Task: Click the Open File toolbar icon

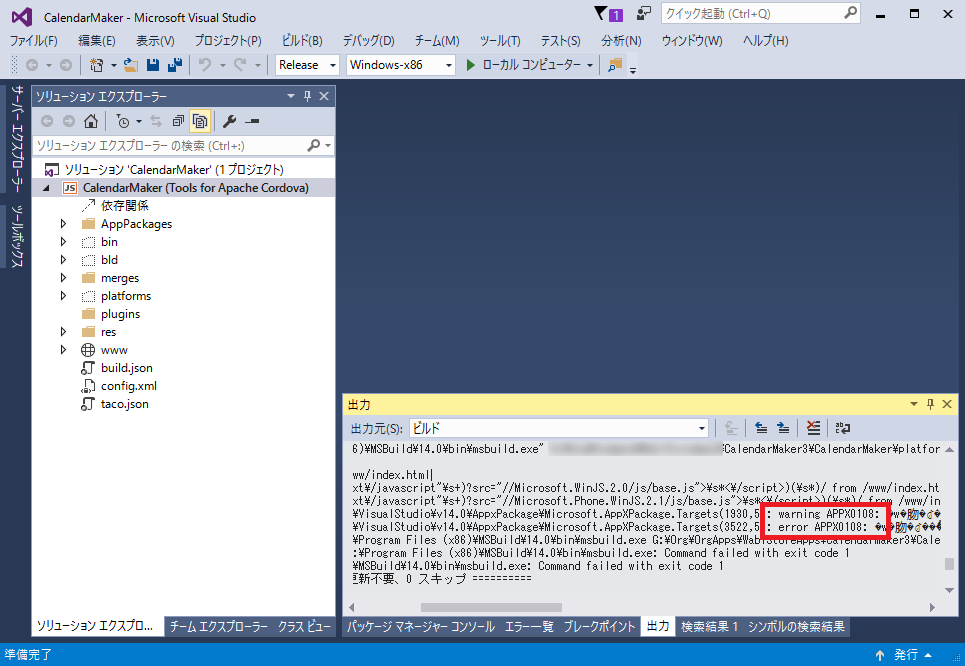Action: 130,65
